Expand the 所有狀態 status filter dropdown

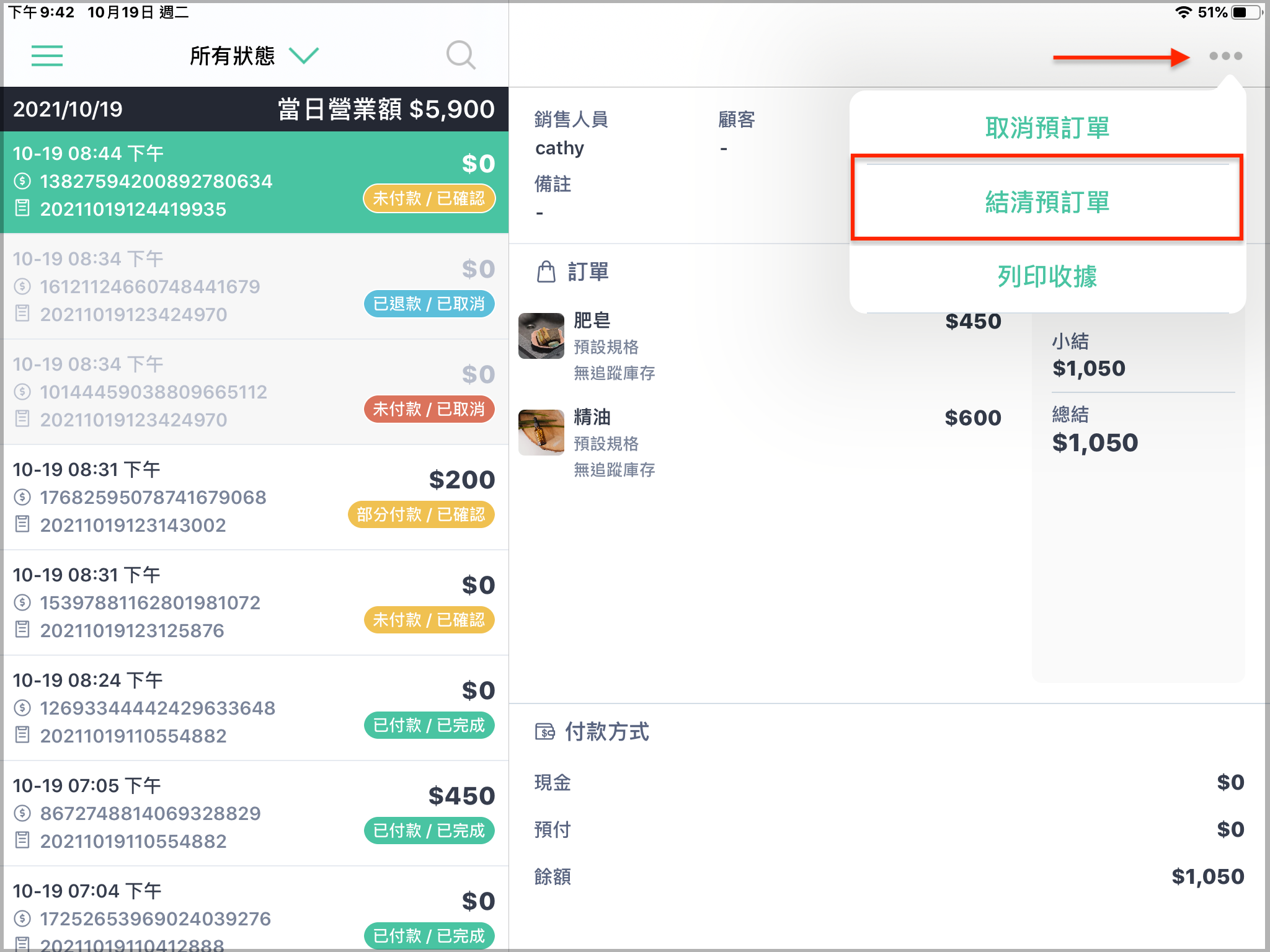coord(254,56)
